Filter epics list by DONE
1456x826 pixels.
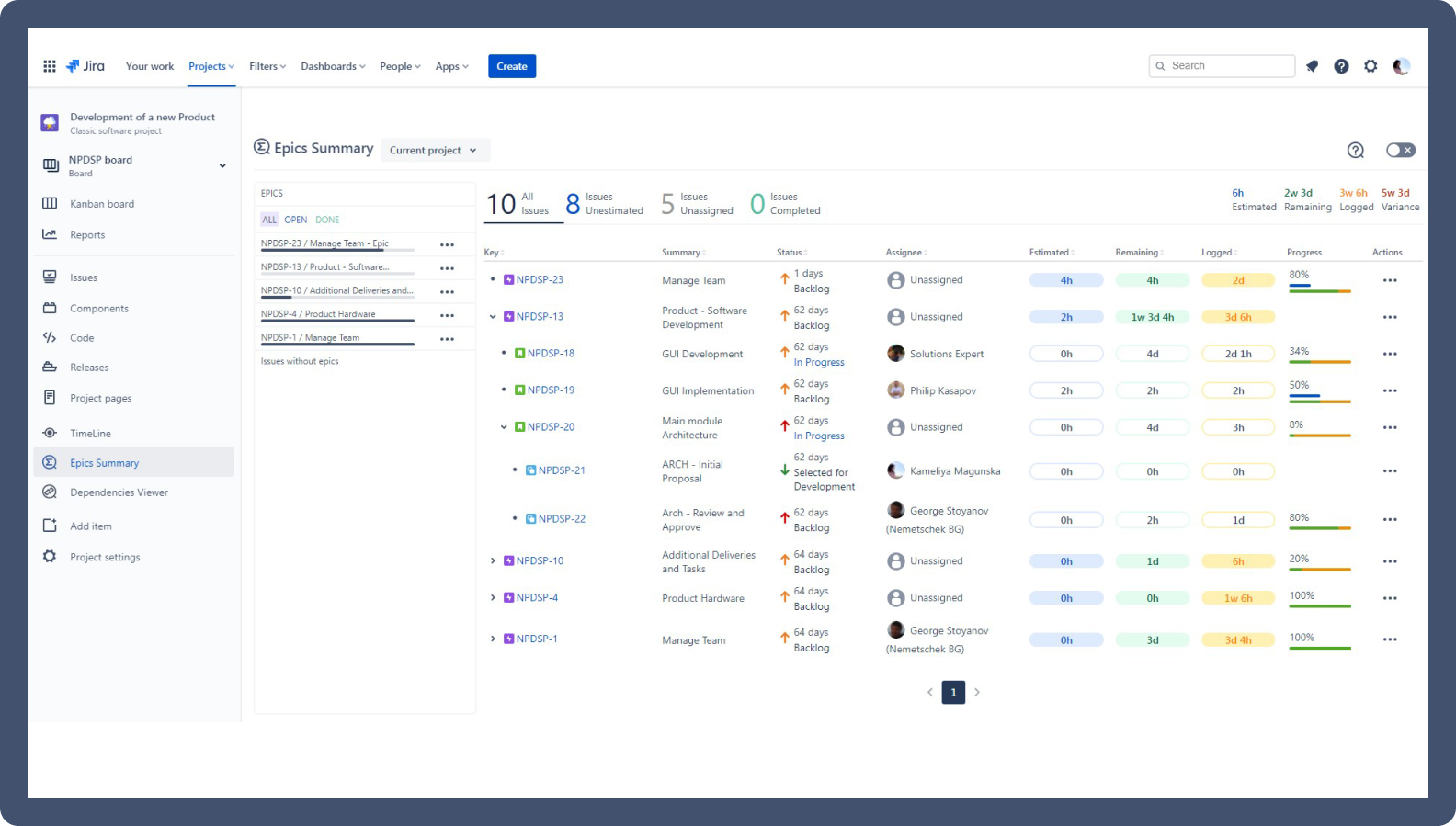[x=327, y=220]
